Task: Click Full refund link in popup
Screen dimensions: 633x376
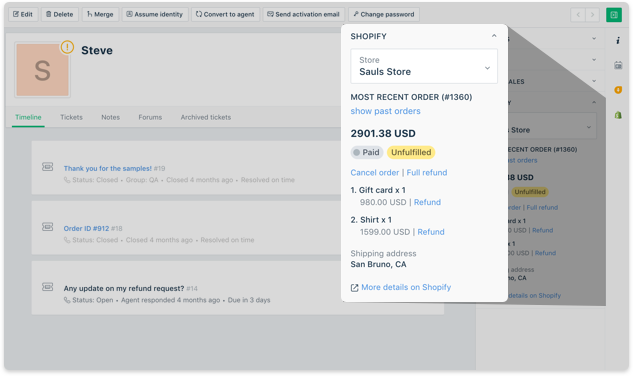Action: point(427,172)
